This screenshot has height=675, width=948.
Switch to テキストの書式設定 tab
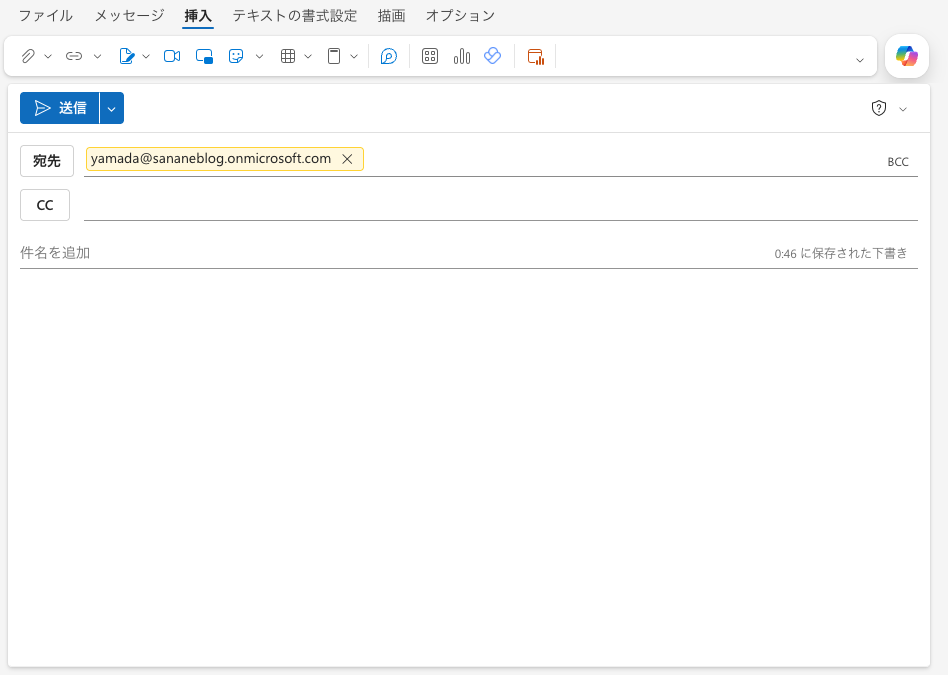[x=295, y=16]
